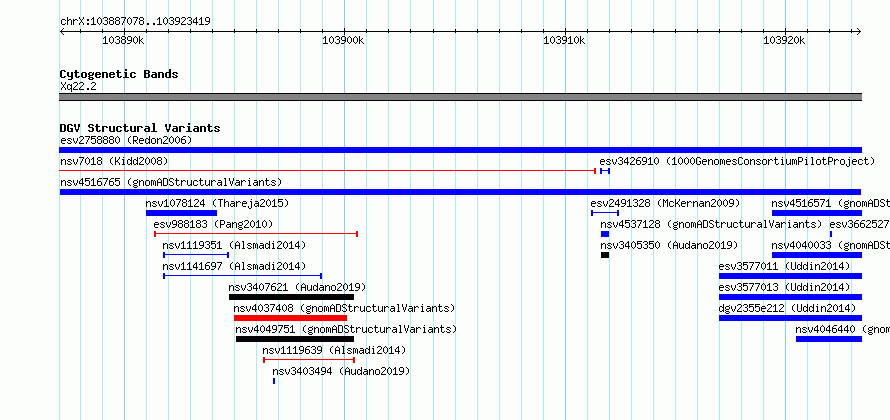The height and width of the screenshot is (420, 890).
Task: Select the black nsv4049751 feature bar
Action: click(x=295, y=339)
